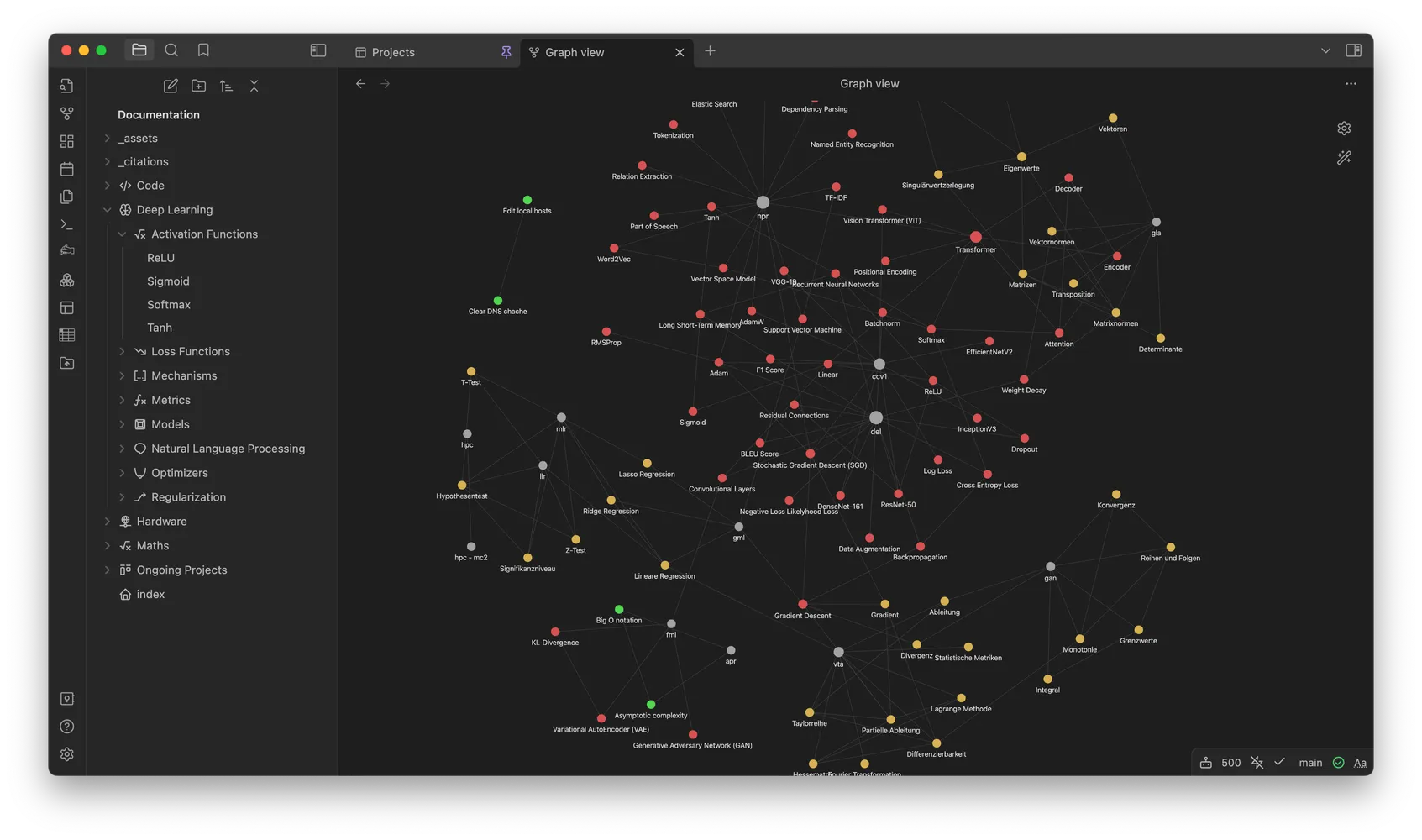The width and height of the screenshot is (1422, 840).
Task: Switch to the Projects tab
Action: (x=391, y=51)
